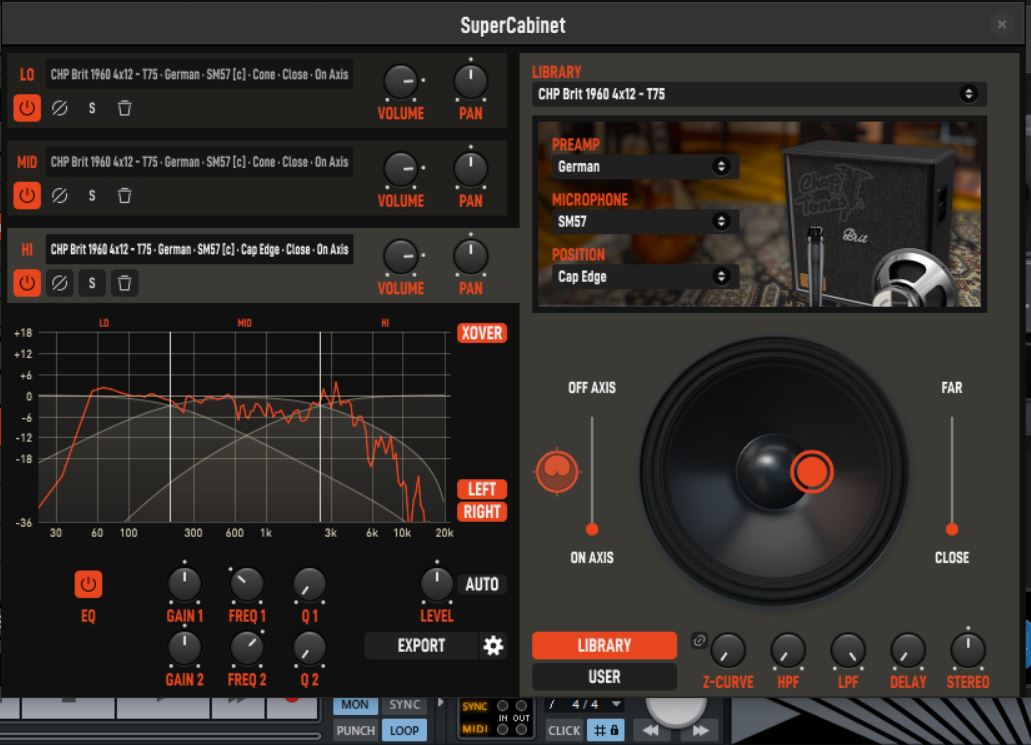The height and width of the screenshot is (745, 1031).
Task: Toggle the LEFT channel button
Action: (x=482, y=489)
